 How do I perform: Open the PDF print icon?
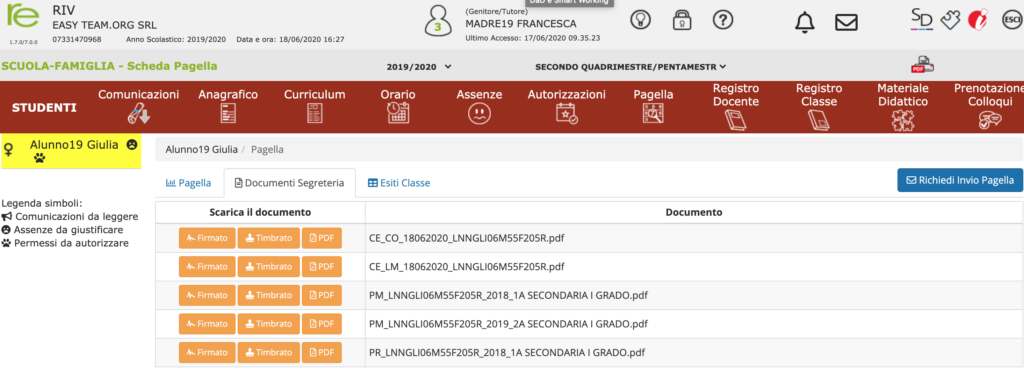(x=922, y=65)
